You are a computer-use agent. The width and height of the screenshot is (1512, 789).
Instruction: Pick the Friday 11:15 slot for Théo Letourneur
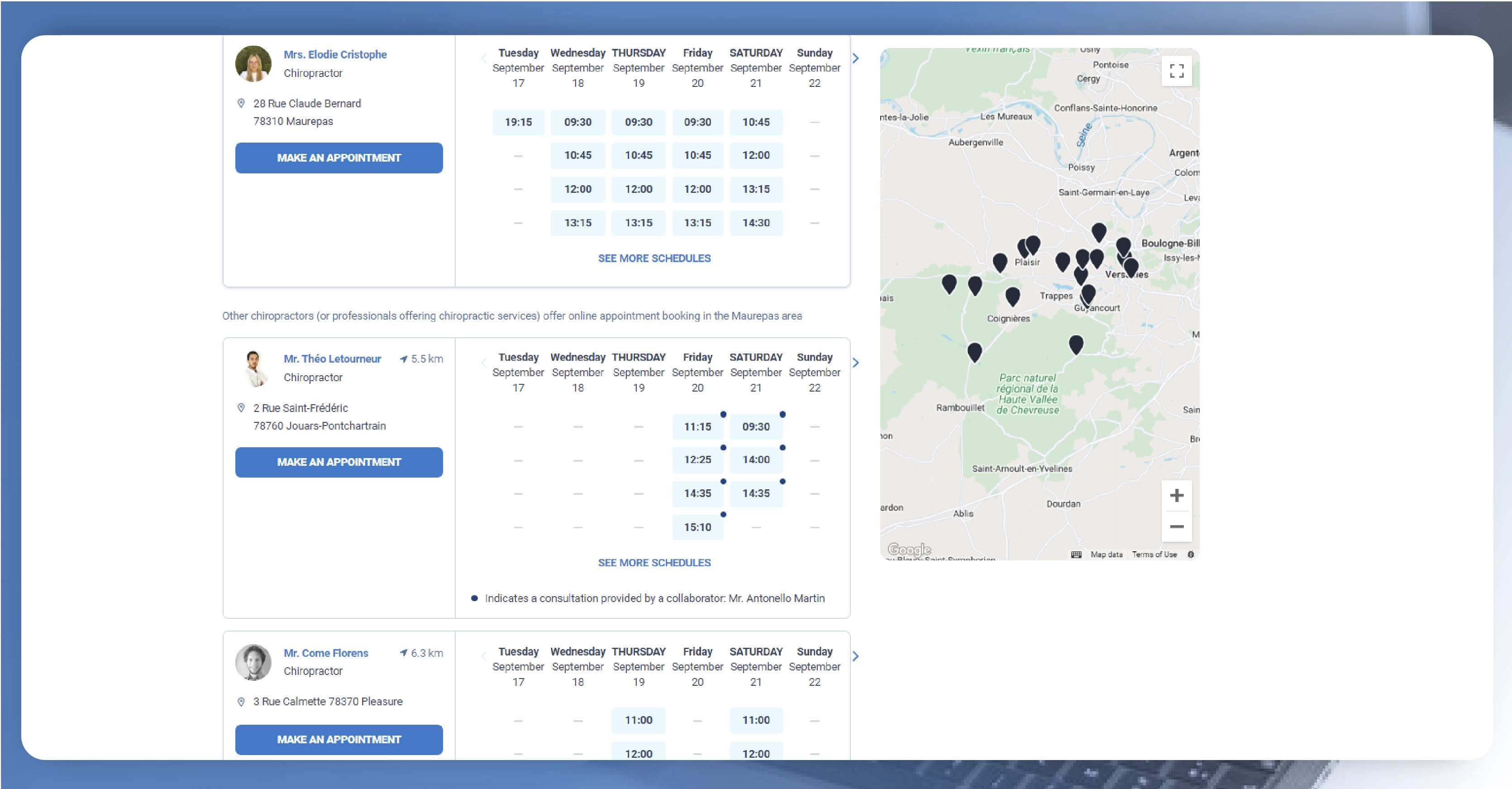697,427
